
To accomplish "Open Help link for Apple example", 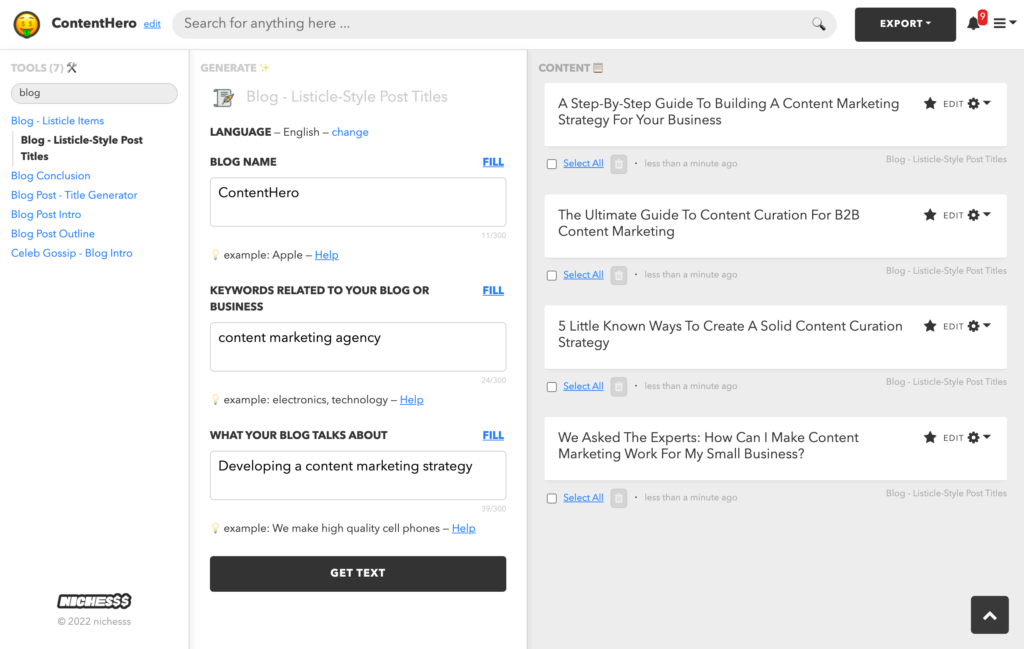I will pos(327,255).
